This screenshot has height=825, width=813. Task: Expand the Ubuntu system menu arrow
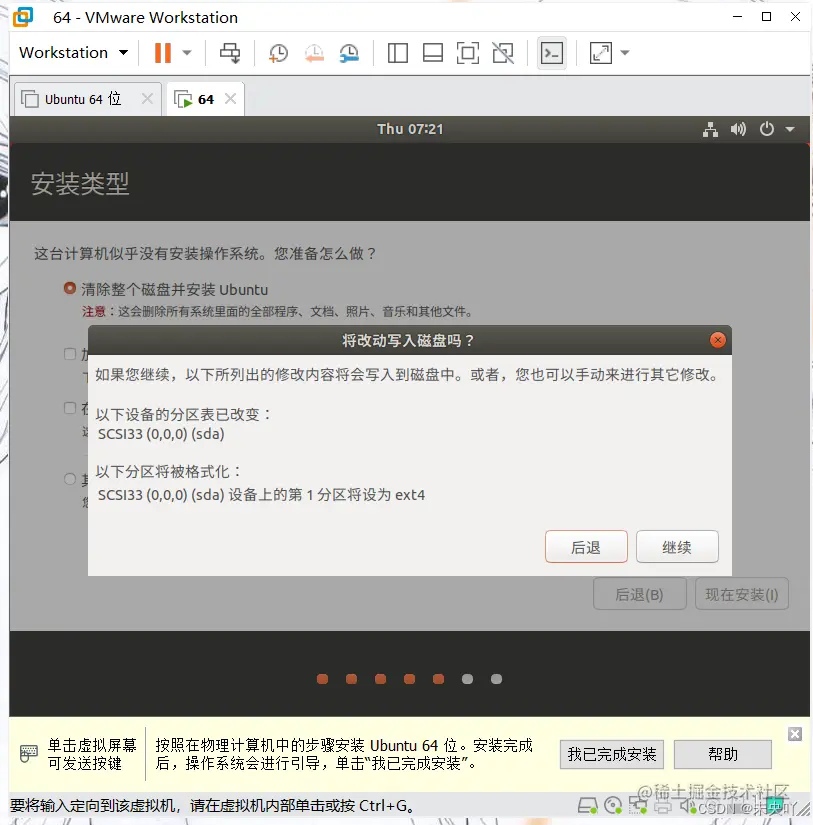(790, 129)
